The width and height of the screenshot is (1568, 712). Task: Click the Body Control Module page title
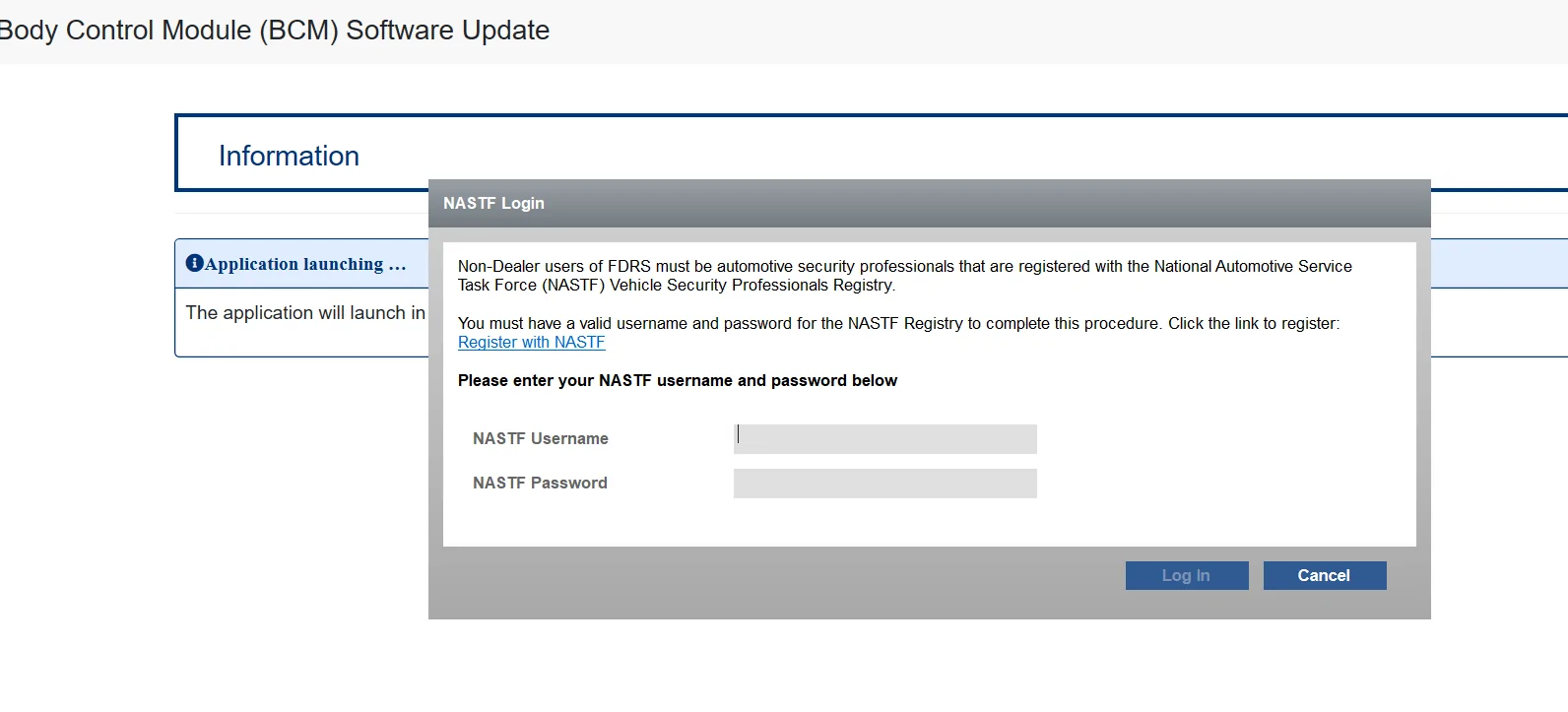tap(275, 31)
